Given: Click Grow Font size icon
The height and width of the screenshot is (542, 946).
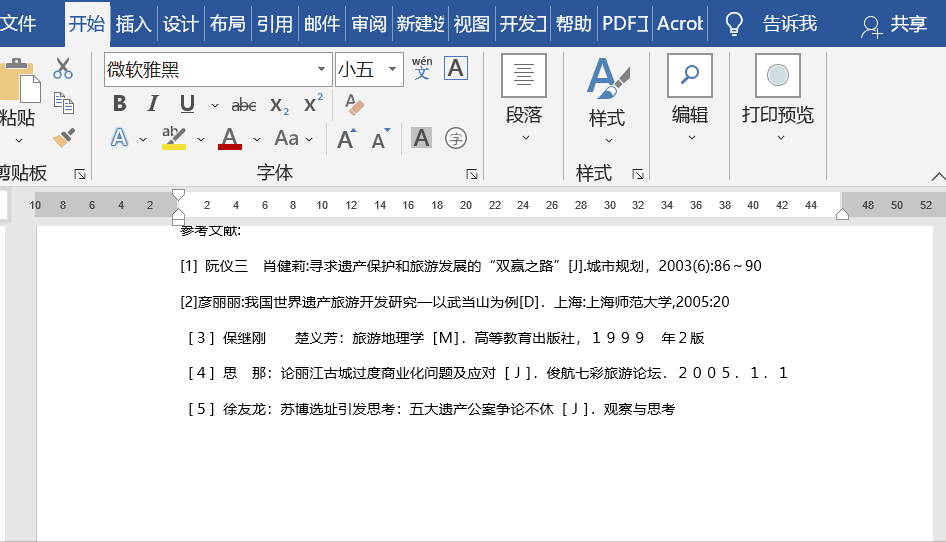Looking at the screenshot, I should (347, 139).
